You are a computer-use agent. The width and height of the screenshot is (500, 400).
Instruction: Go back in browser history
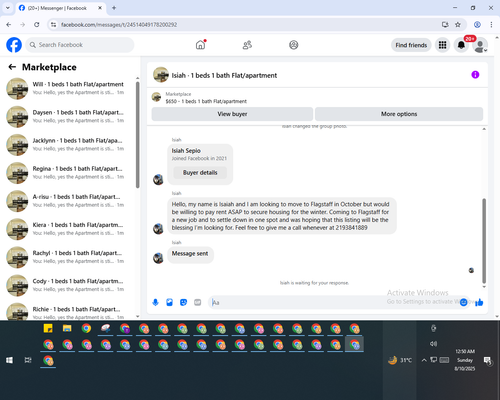(9, 25)
